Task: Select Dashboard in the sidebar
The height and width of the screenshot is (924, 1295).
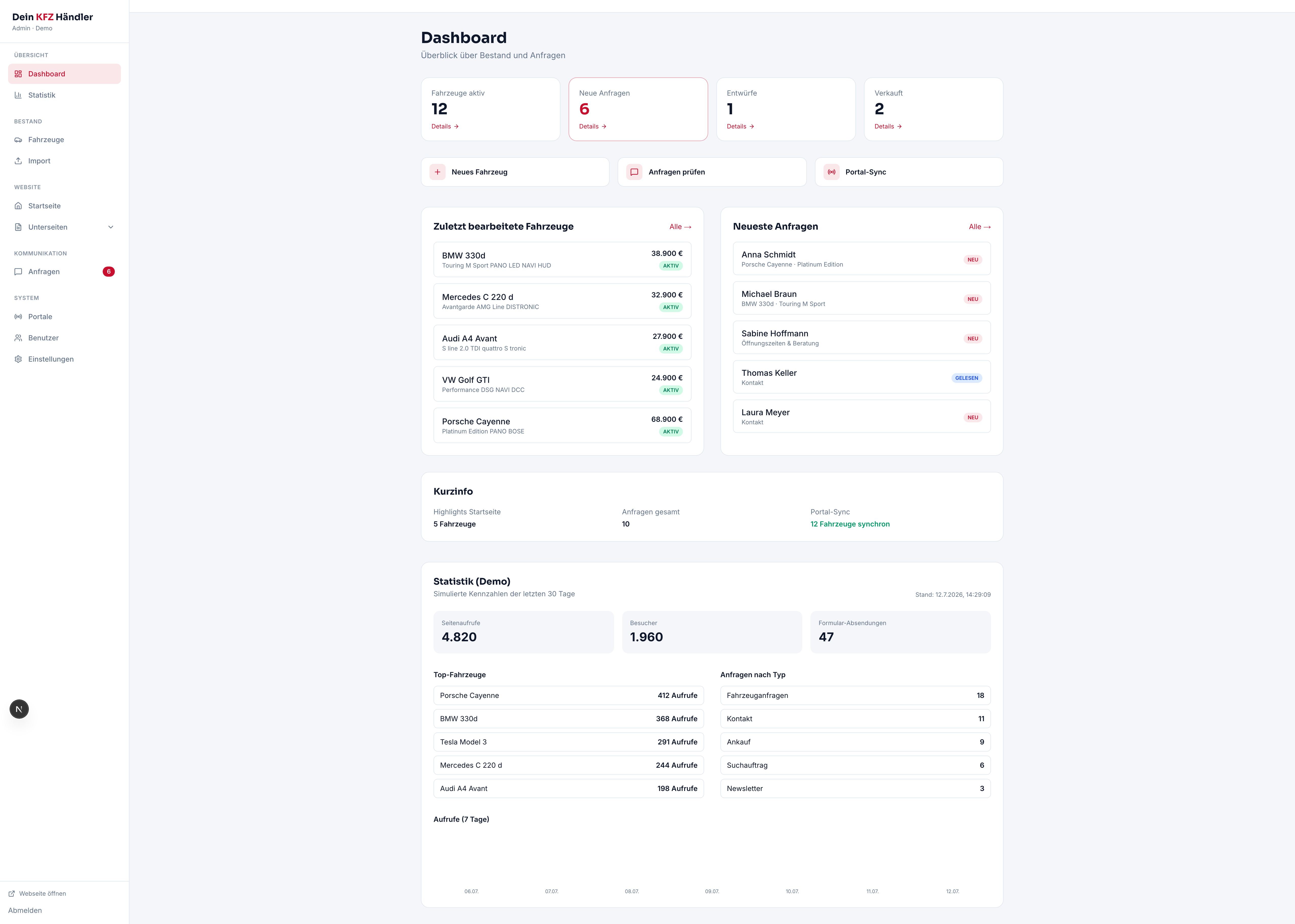Action: click(64, 74)
